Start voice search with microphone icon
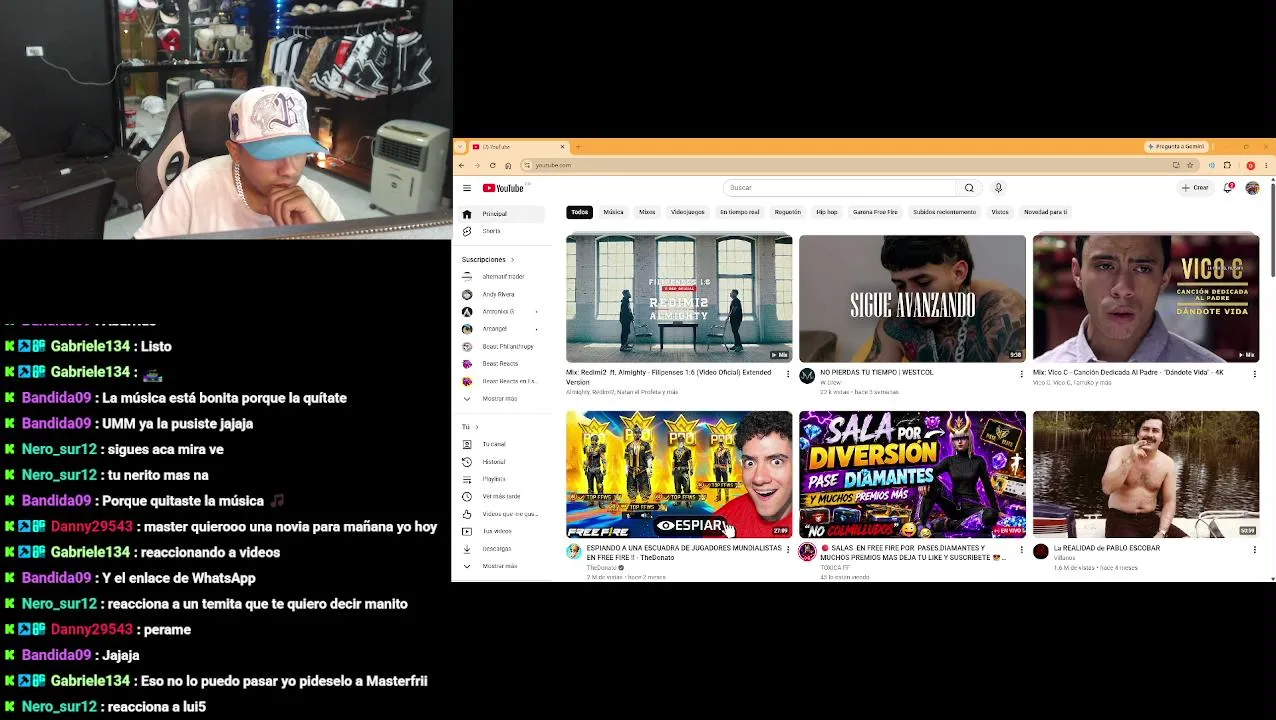 998,188
